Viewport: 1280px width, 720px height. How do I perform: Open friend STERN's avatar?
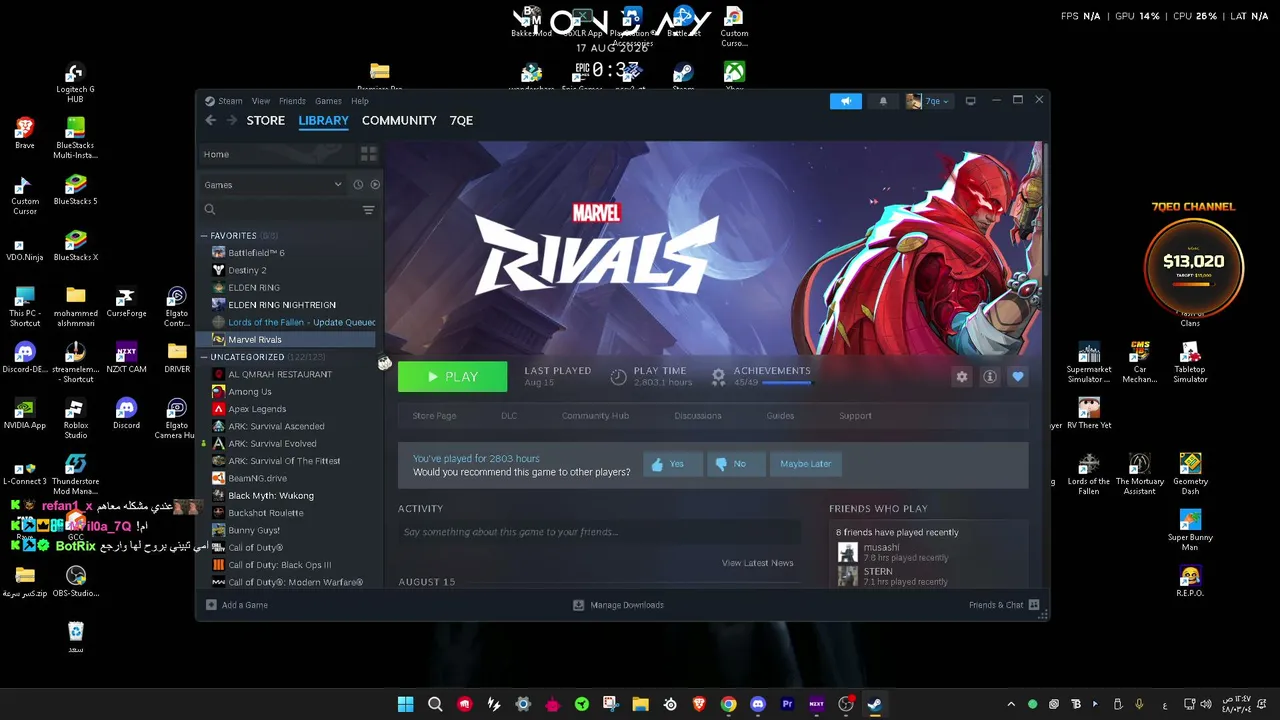pos(847,576)
